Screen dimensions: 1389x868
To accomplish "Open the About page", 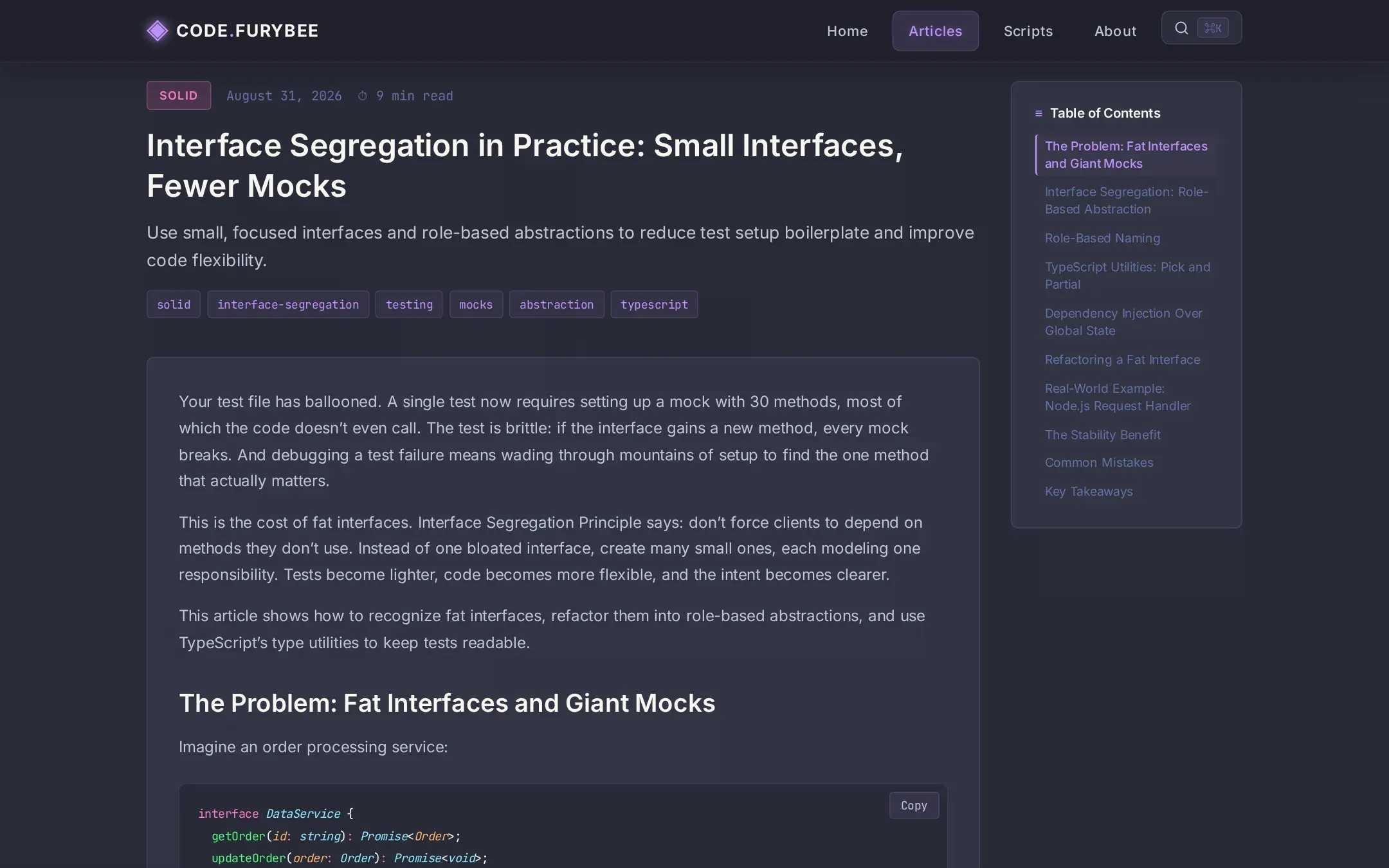I will coord(1115,31).
